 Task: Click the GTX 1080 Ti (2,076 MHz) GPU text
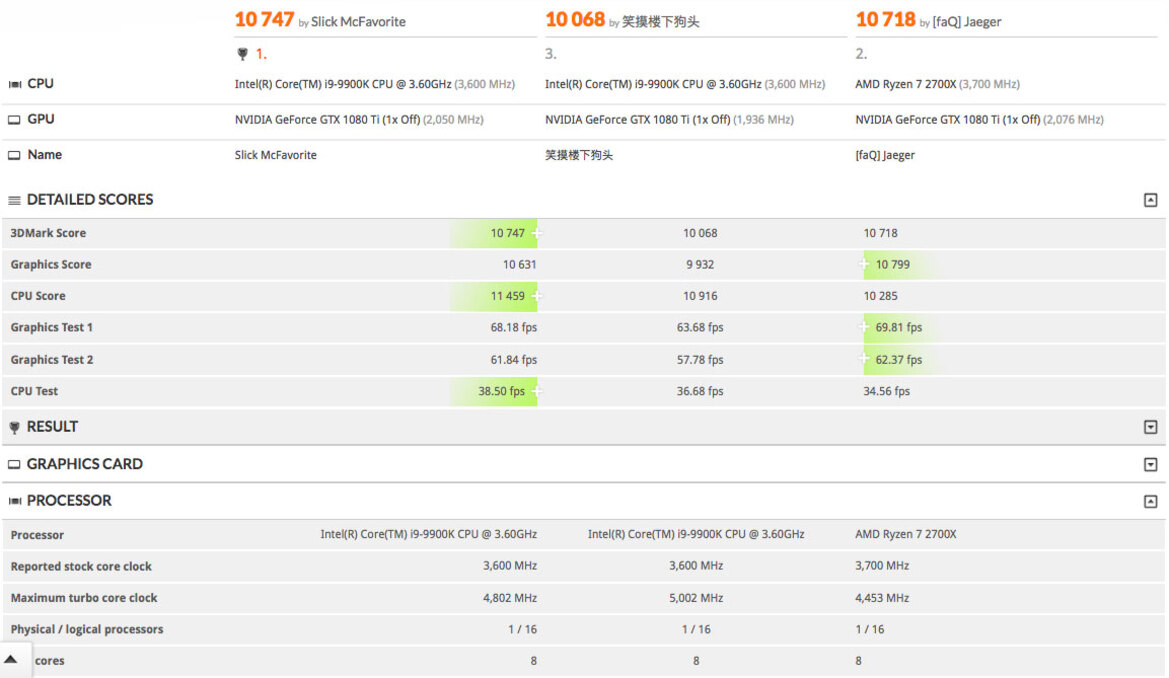[979, 119]
